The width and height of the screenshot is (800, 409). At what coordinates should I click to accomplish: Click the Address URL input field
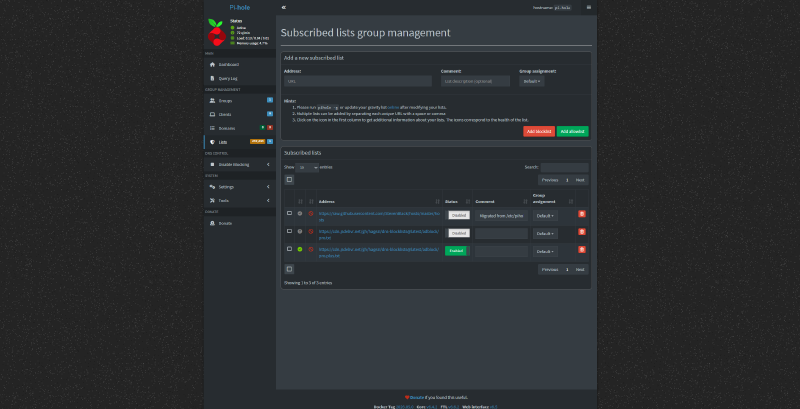pyautogui.click(x=358, y=81)
